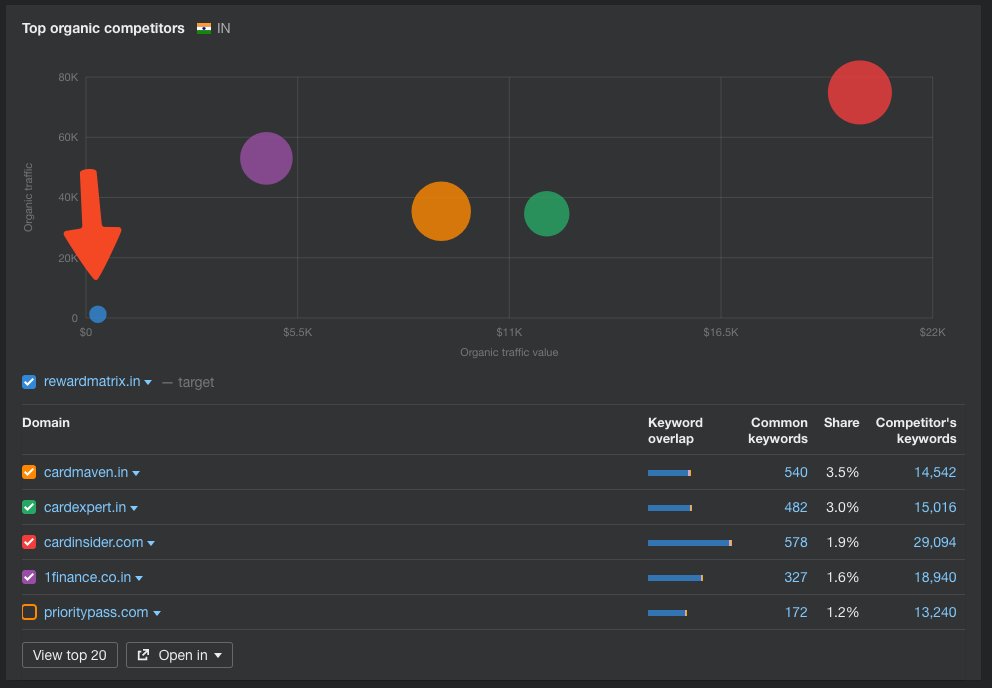Click competitor's keywords value 14,542
Image resolution: width=992 pixels, height=688 pixels.
(x=935, y=472)
